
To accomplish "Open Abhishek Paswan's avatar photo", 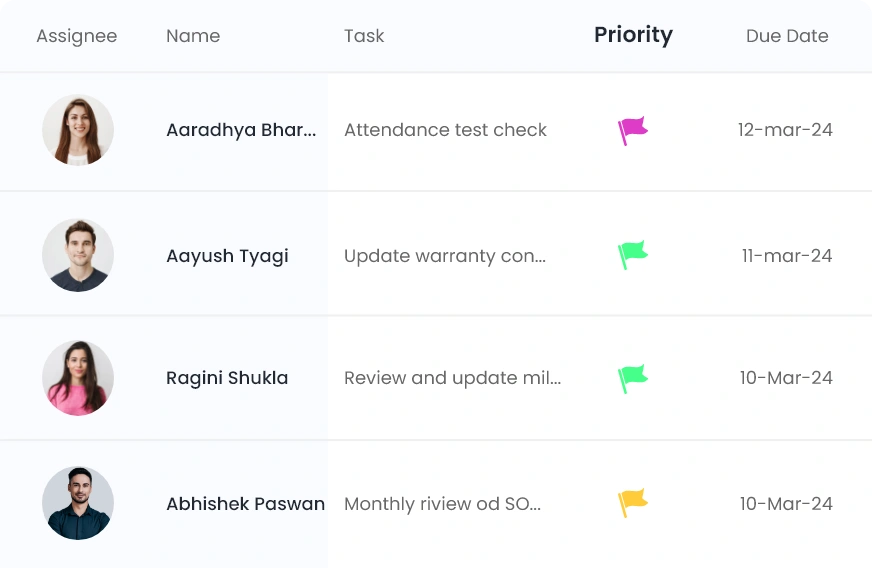I will 78,503.
